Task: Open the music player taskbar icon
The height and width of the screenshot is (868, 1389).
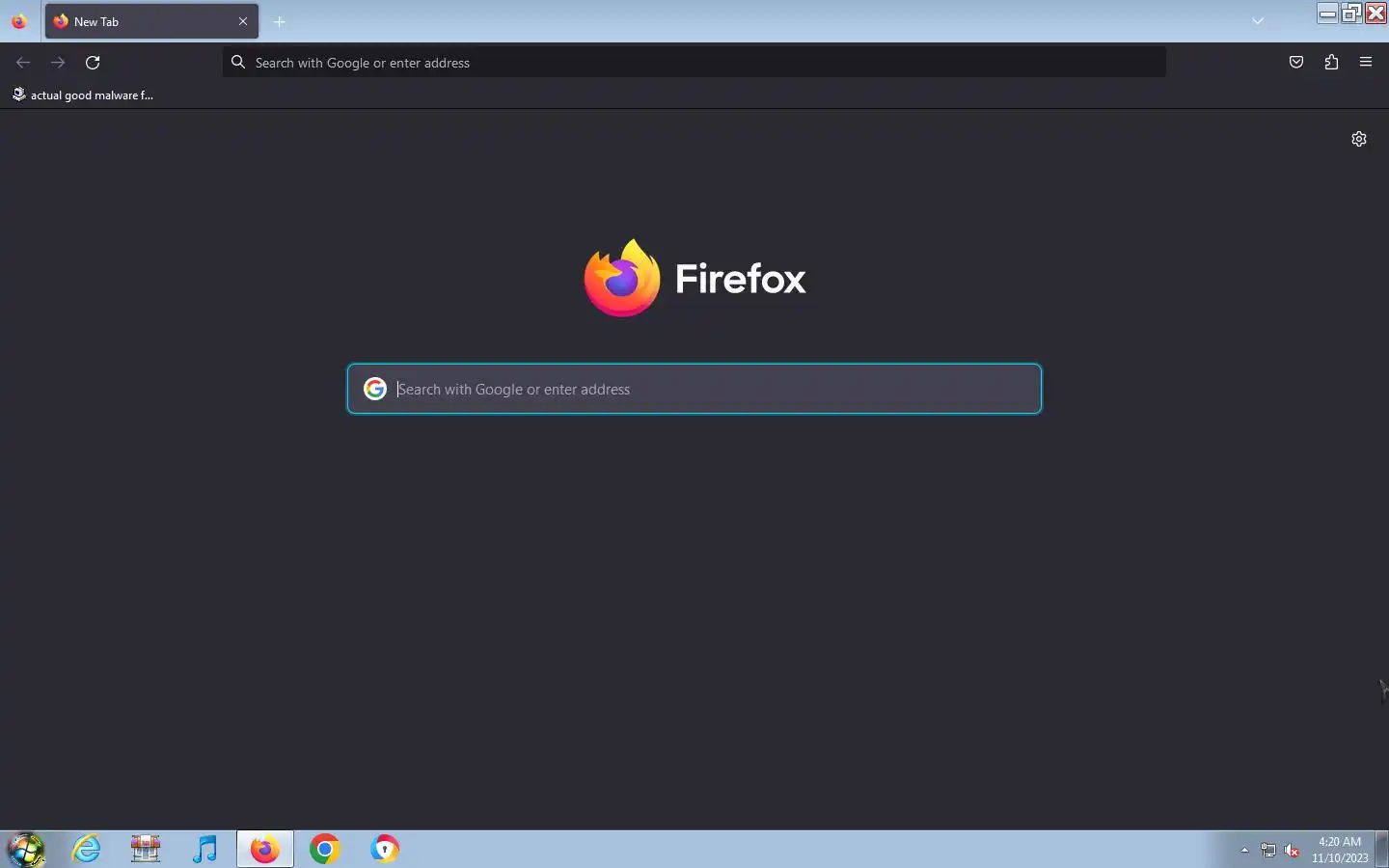Action: point(204,850)
